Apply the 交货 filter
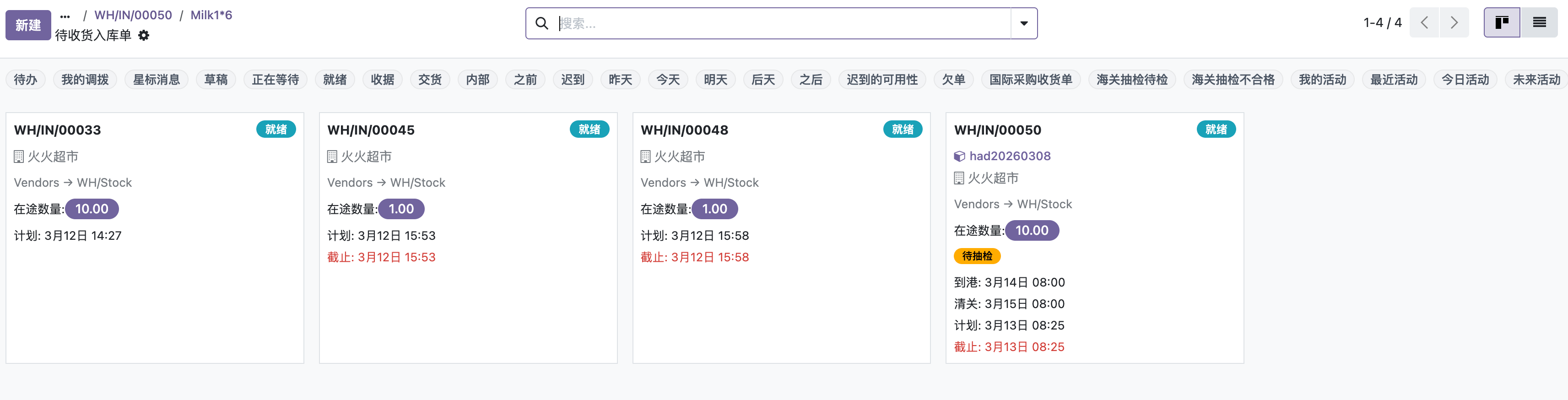Screen dimensions: 1568x400 (430, 80)
